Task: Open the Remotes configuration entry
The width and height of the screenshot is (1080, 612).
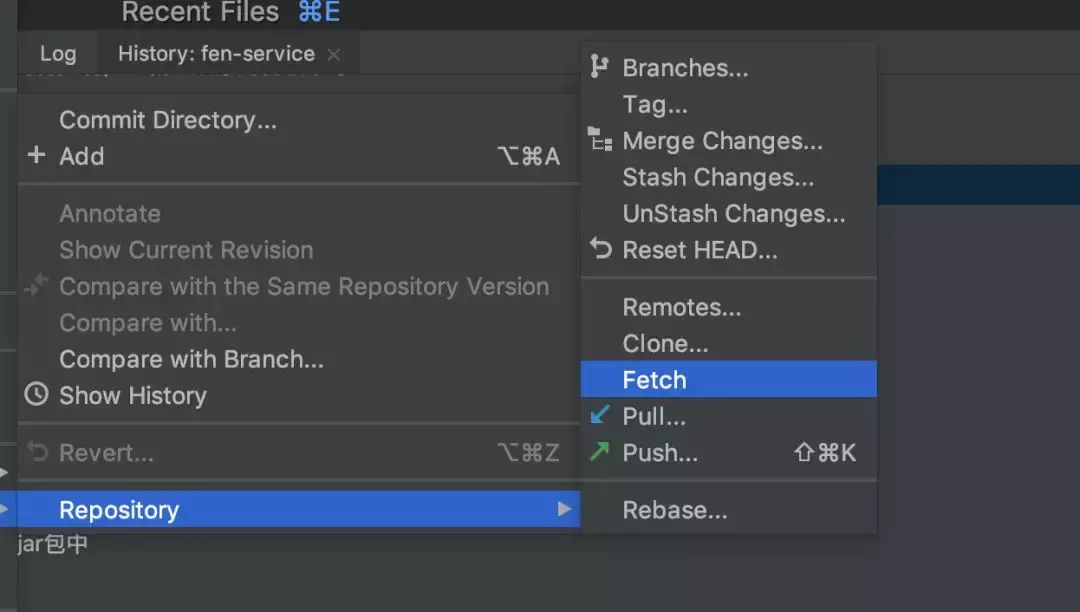Action: pos(682,308)
